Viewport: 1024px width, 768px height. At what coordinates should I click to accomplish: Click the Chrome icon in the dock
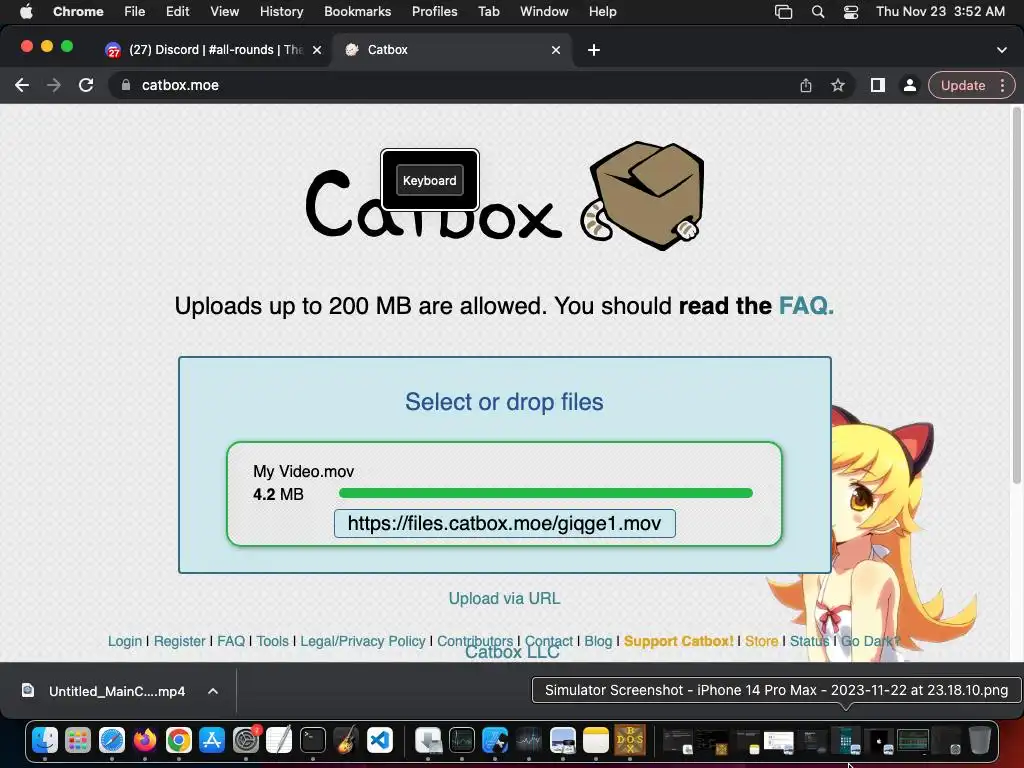178,741
